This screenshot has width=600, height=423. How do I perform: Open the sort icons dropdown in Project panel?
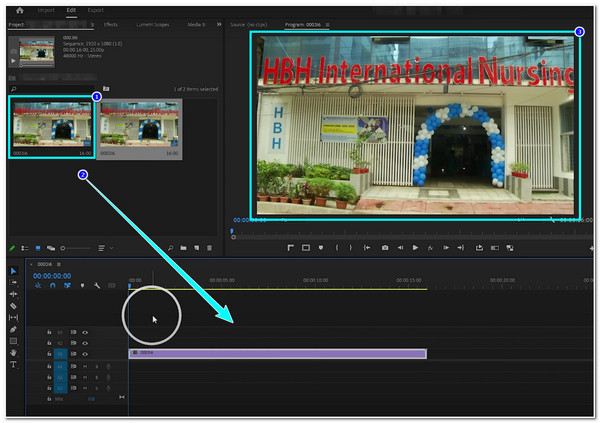(x=104, y=248)
